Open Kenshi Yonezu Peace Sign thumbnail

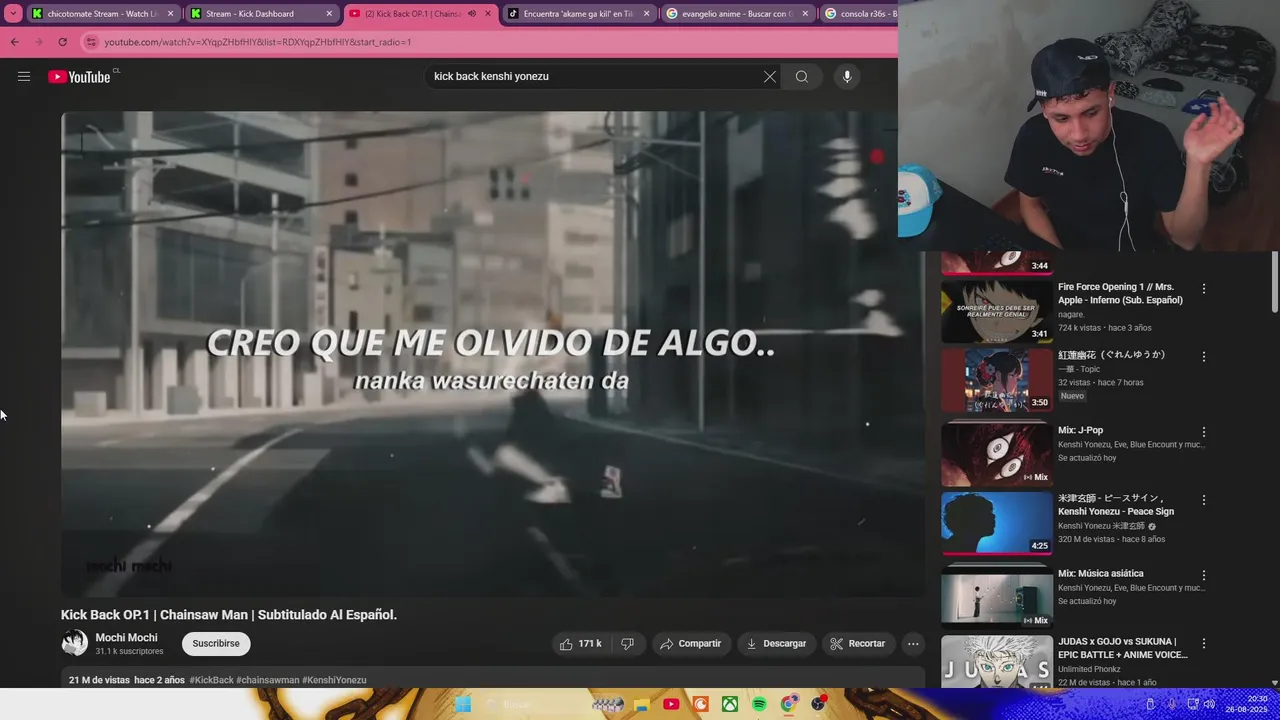[x=996, y=522]
